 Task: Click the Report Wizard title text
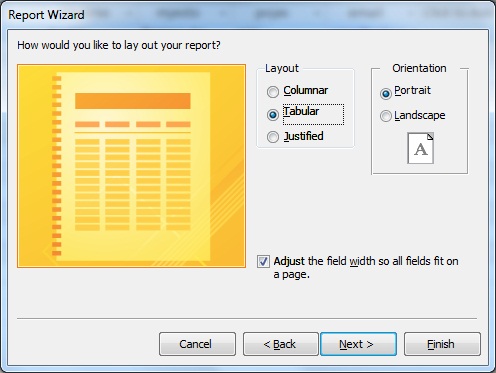coord(46,15)
